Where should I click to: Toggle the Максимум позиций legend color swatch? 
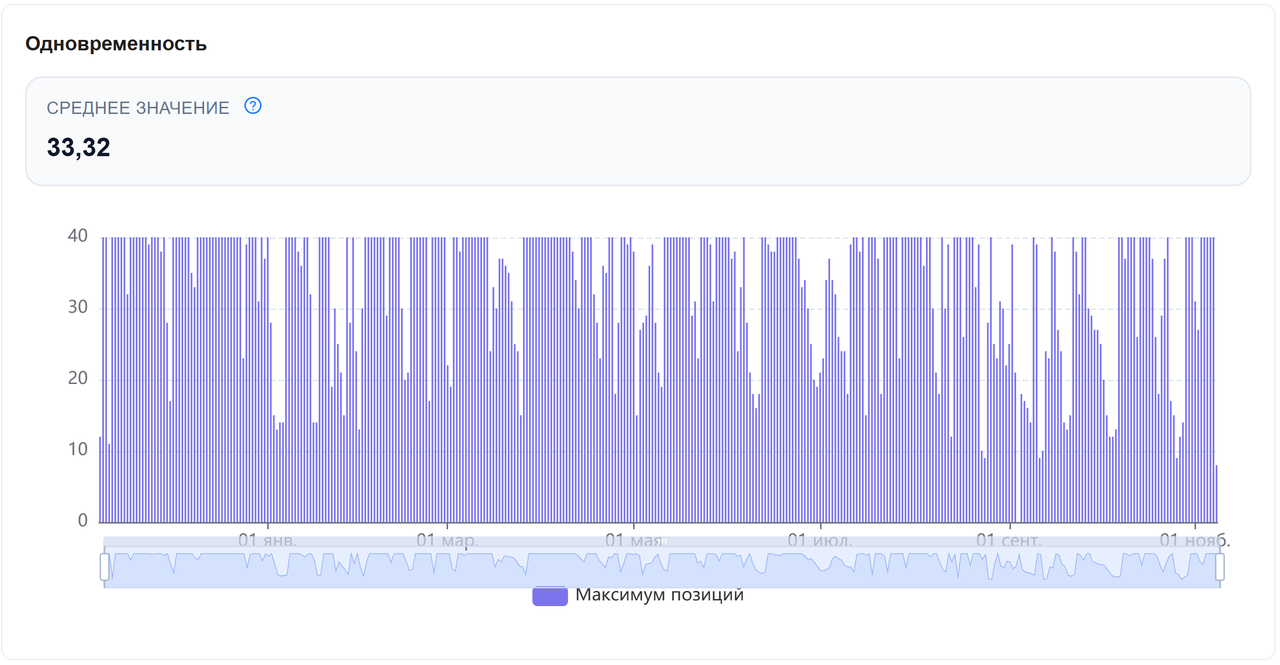click(549, 596)
